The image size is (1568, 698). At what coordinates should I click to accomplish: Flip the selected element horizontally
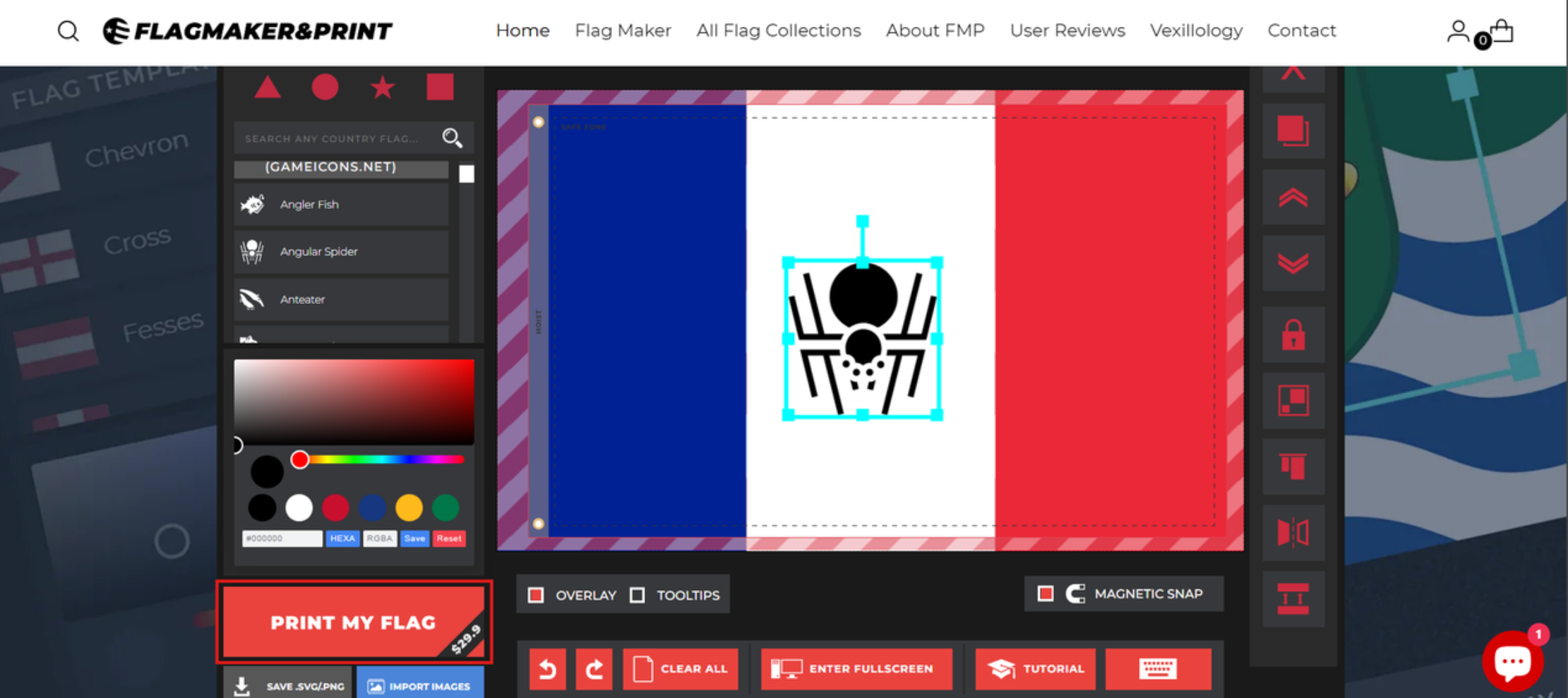tap(1293, 532)
